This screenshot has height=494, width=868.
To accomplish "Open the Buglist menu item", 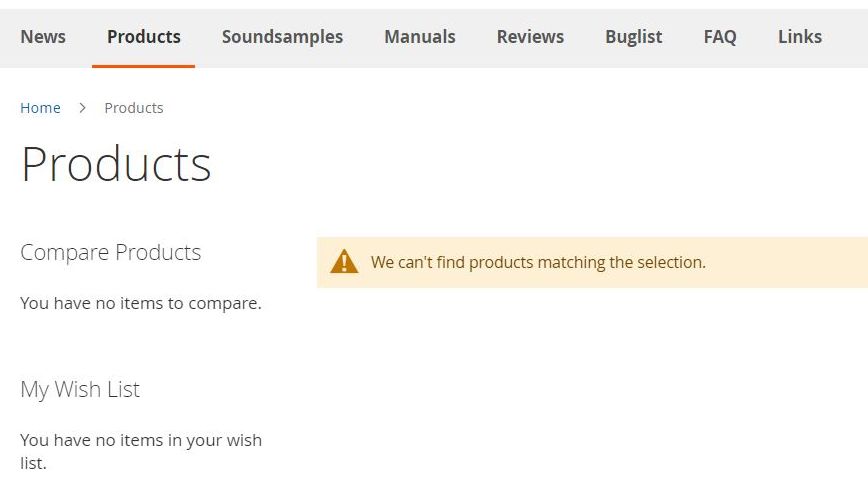I will 633,37.
